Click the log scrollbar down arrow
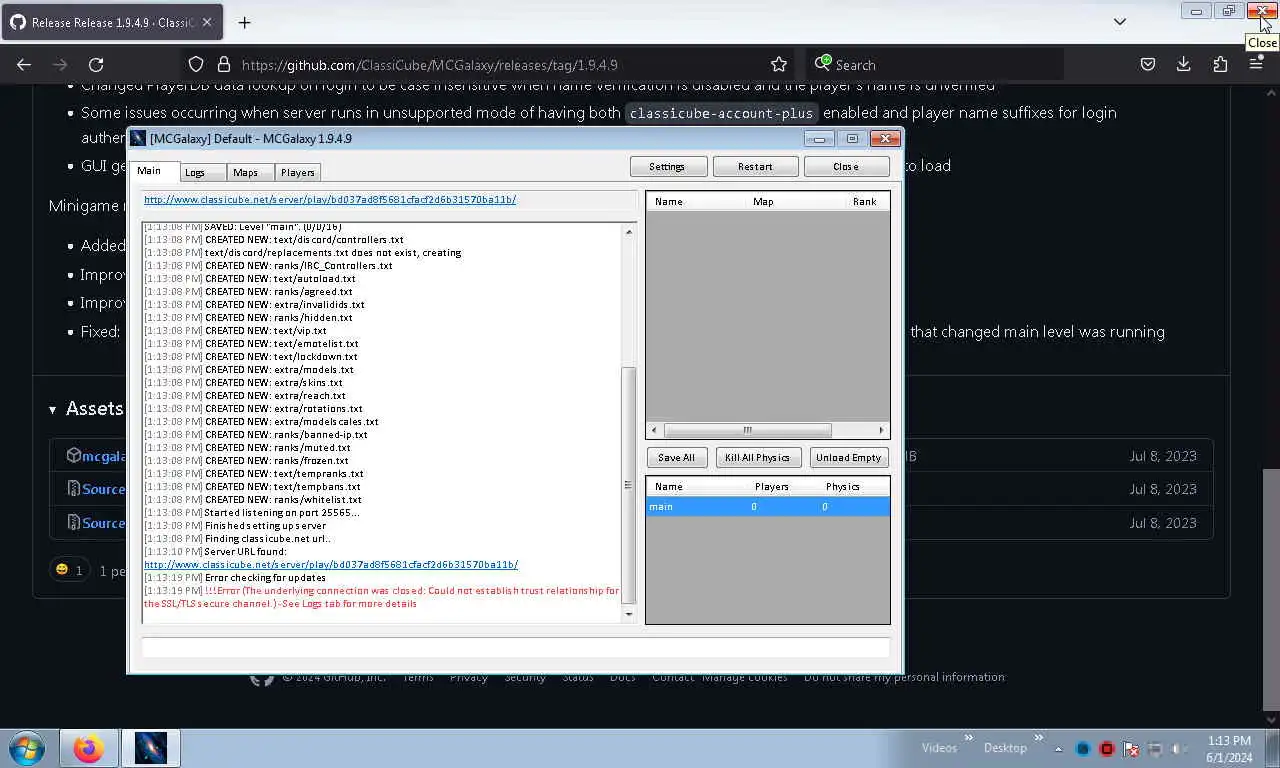The height and width of the screenshot is (768, 1280). pyautogui.click(x=629, y=614)
